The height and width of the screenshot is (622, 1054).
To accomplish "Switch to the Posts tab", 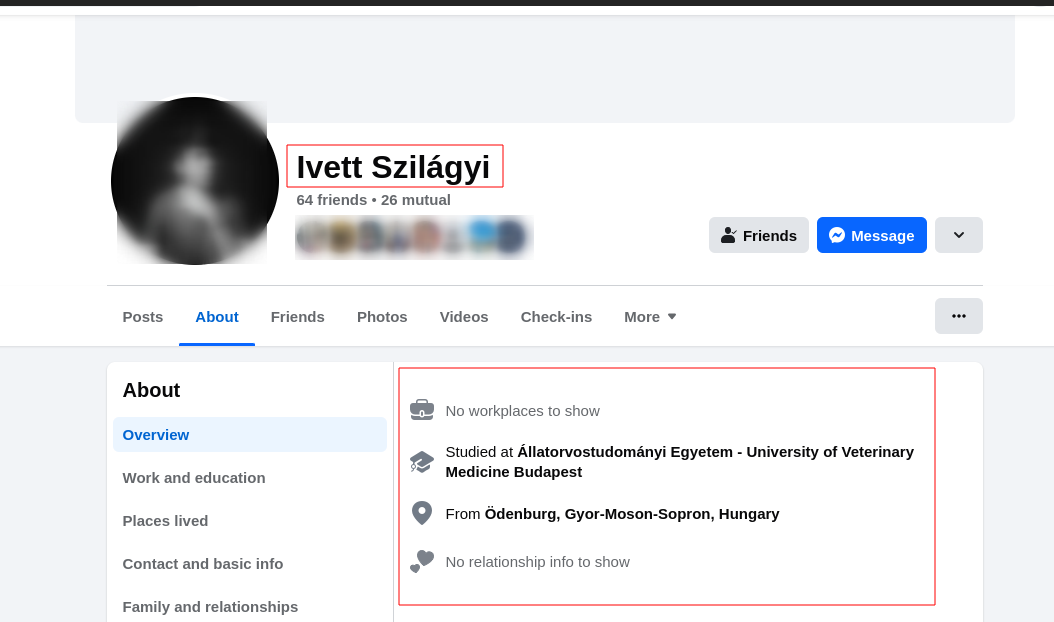I will pyautogui.click(x=143, y=316).
